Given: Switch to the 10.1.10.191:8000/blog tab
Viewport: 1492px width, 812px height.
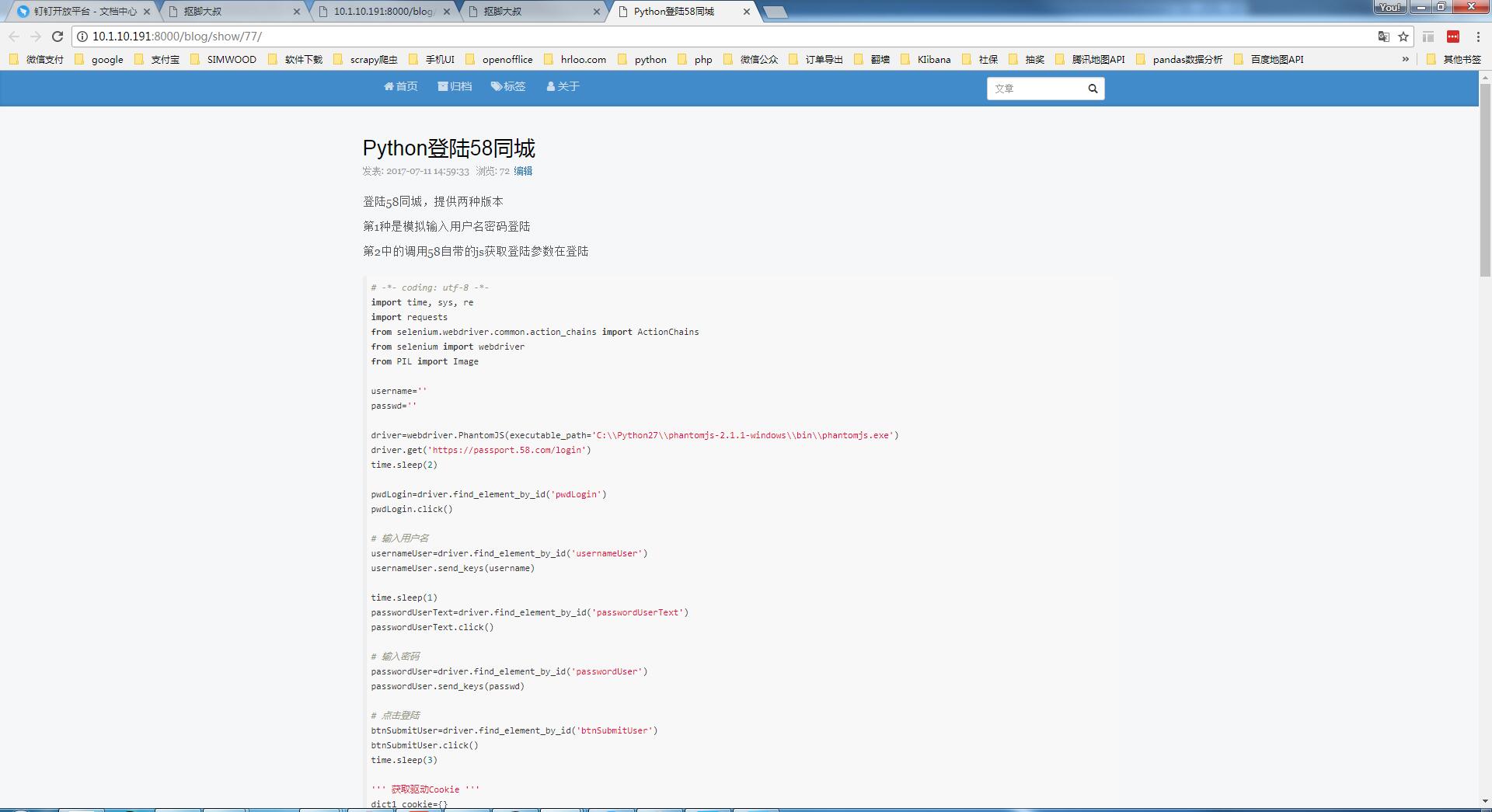Looking at the screenshot, I should coord(382,12).
